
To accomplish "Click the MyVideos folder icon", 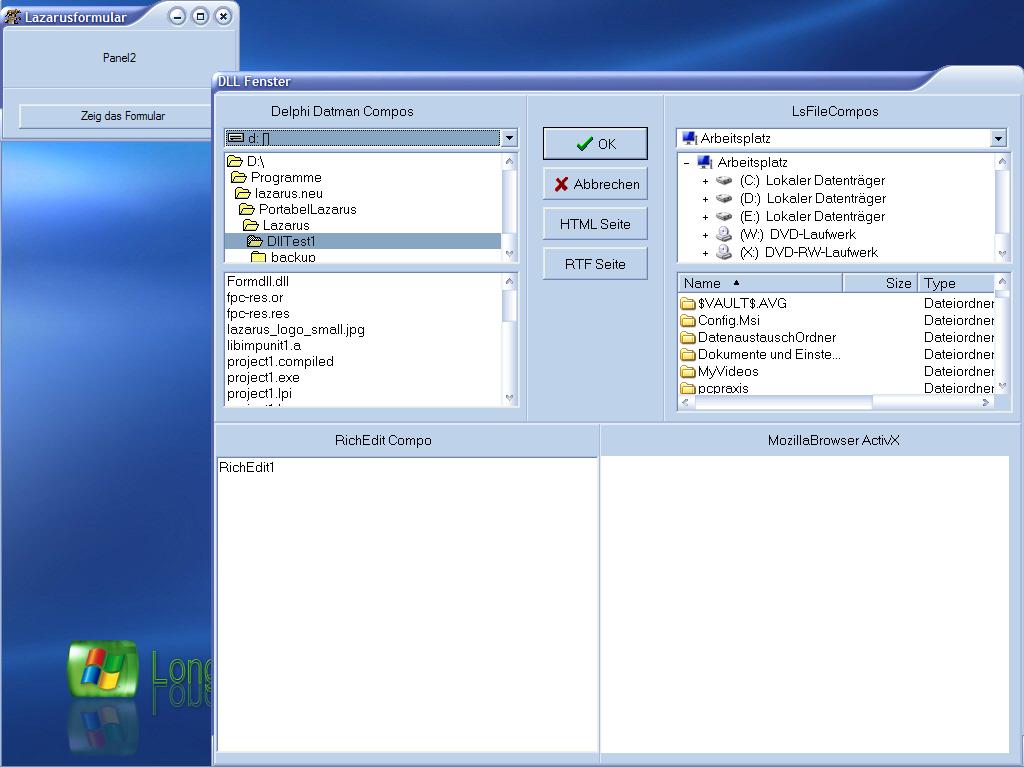I will pos(688,372).
